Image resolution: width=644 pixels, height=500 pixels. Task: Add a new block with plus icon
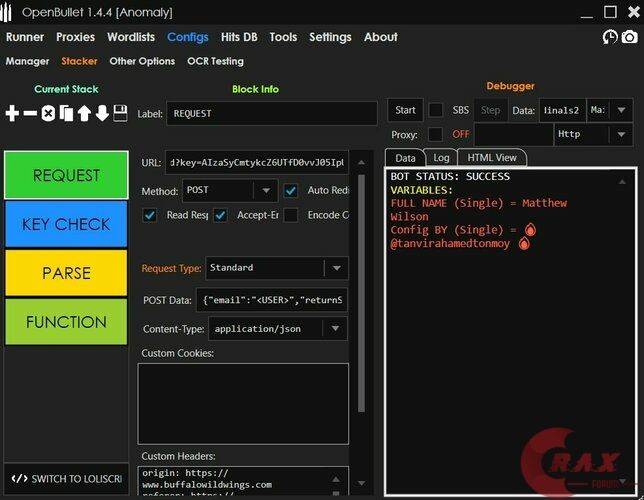(12, 113)
